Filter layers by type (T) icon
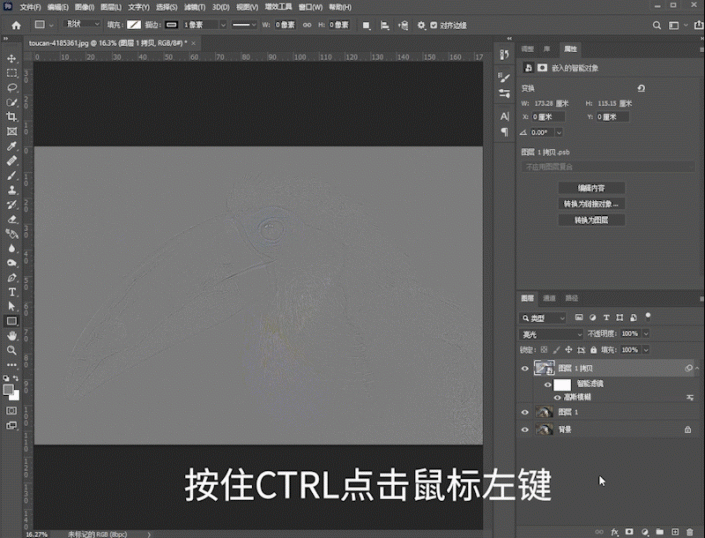 [606, 318]
